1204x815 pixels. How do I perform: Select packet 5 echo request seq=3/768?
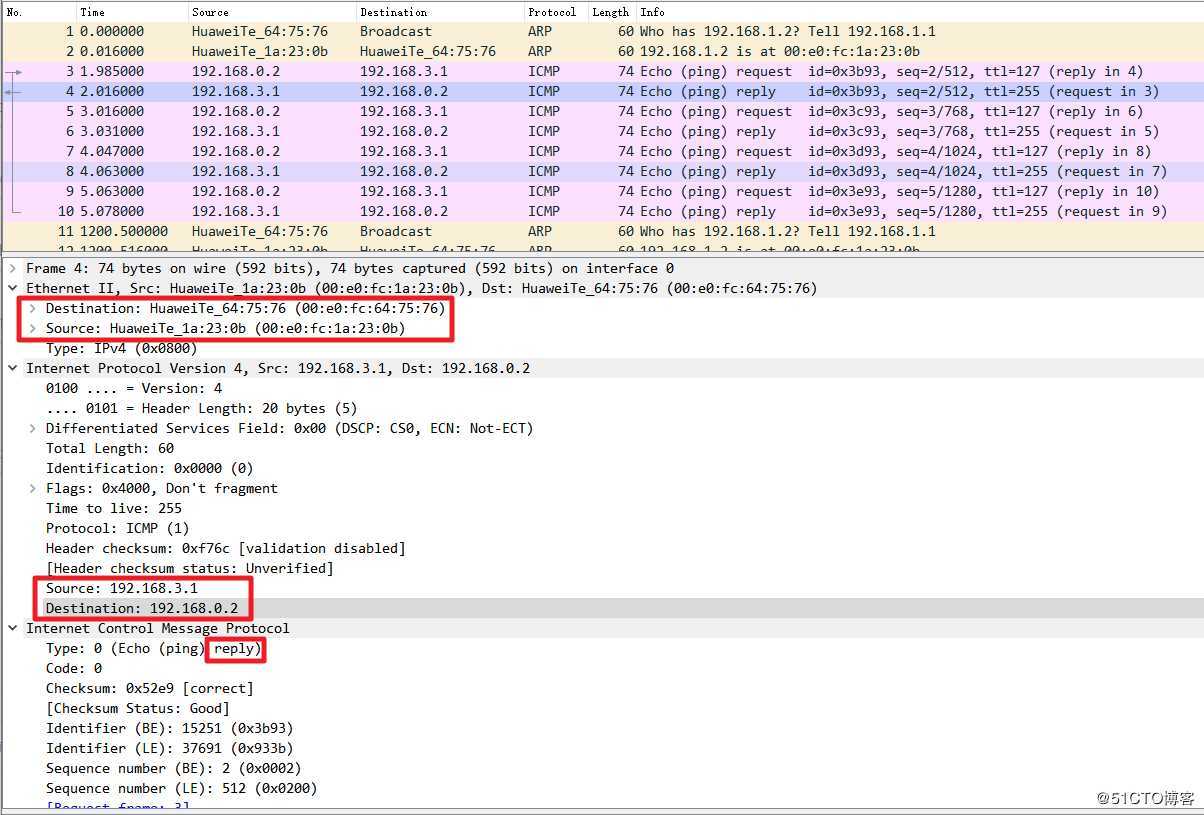click(602, 111)
